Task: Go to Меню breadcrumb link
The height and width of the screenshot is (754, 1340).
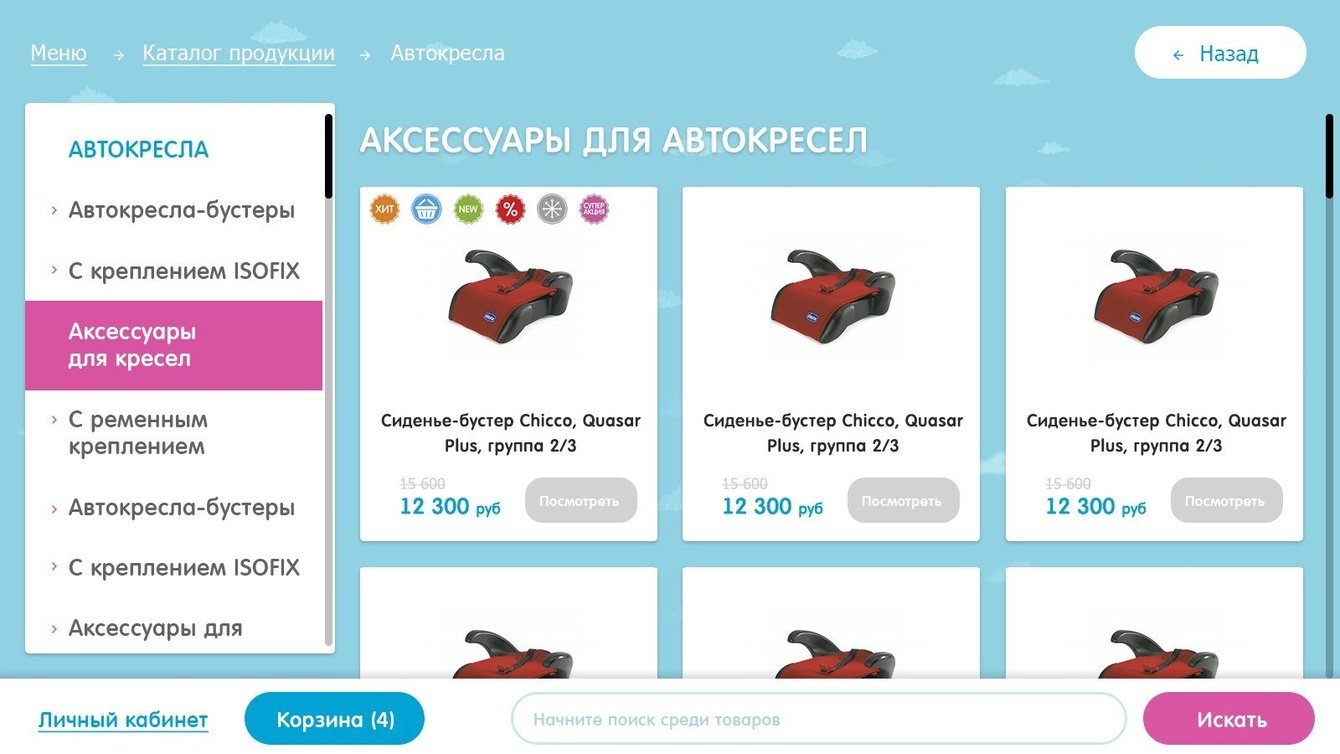Action: tap(59, 53)
